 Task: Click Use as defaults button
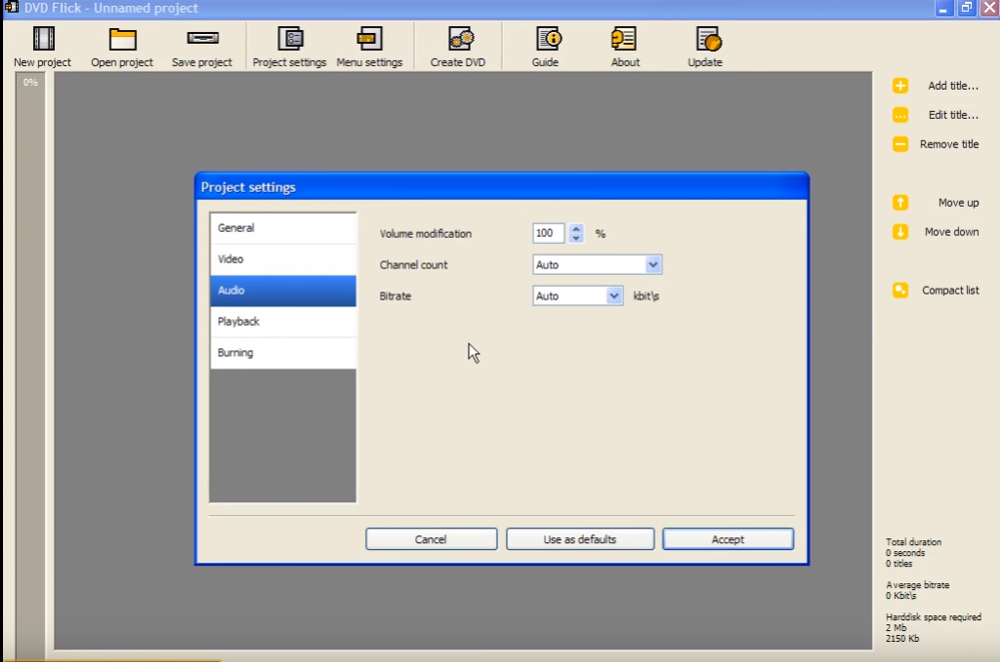(x=580, y=539)
